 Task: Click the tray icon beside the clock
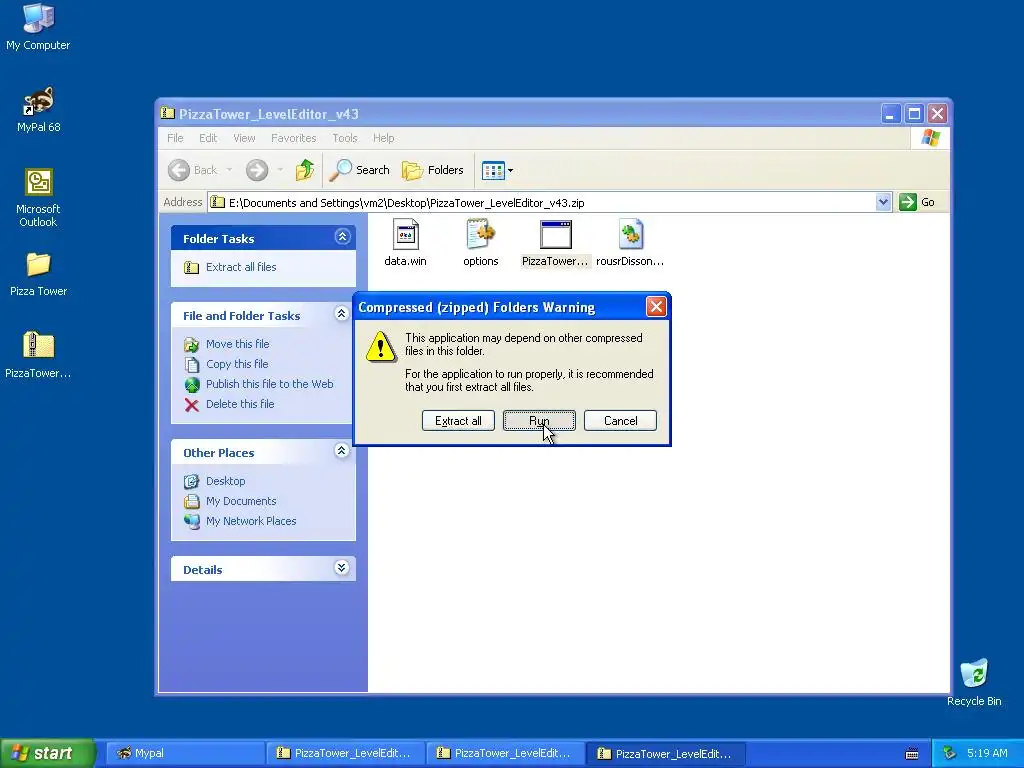[950, 753]
